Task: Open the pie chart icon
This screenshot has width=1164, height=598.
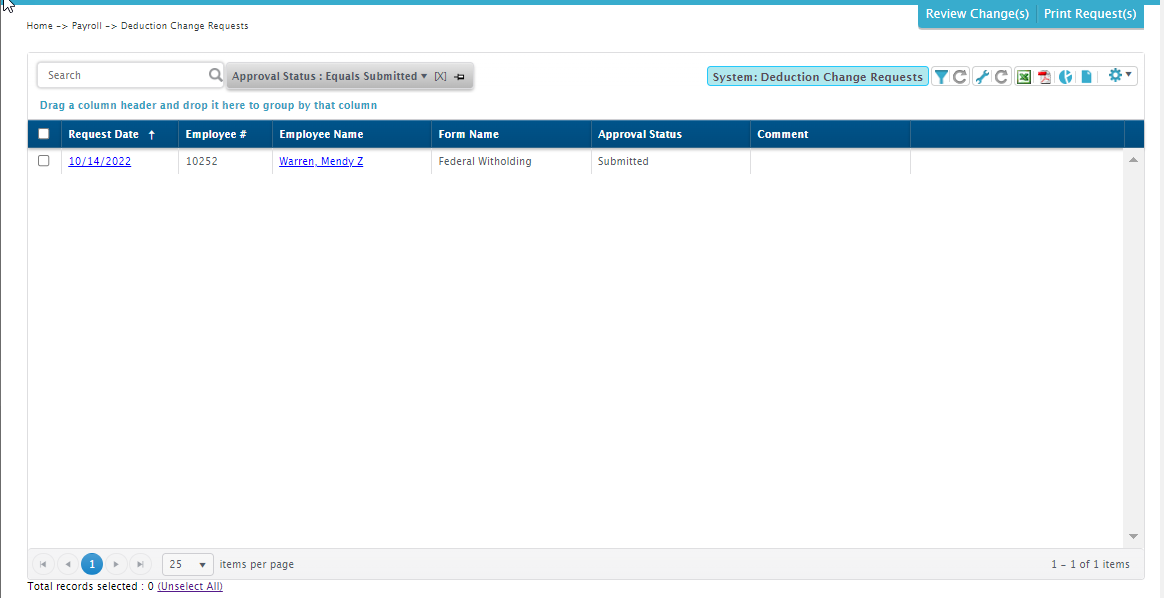Action: (x=1065, y=76)
